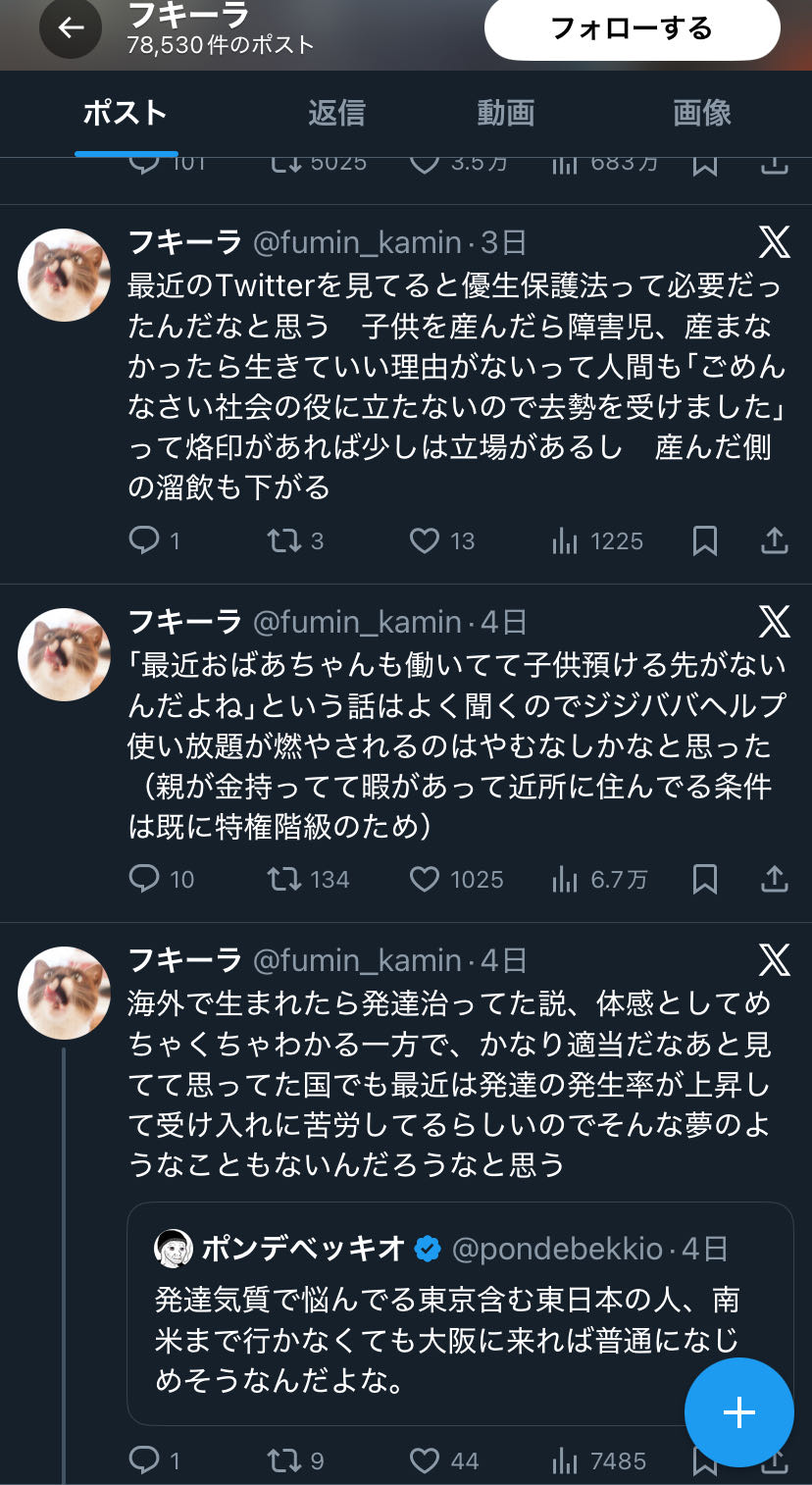The image size is (812, 1485).
Task: Reply to the post with 10 replies
Action: point(144,879)
